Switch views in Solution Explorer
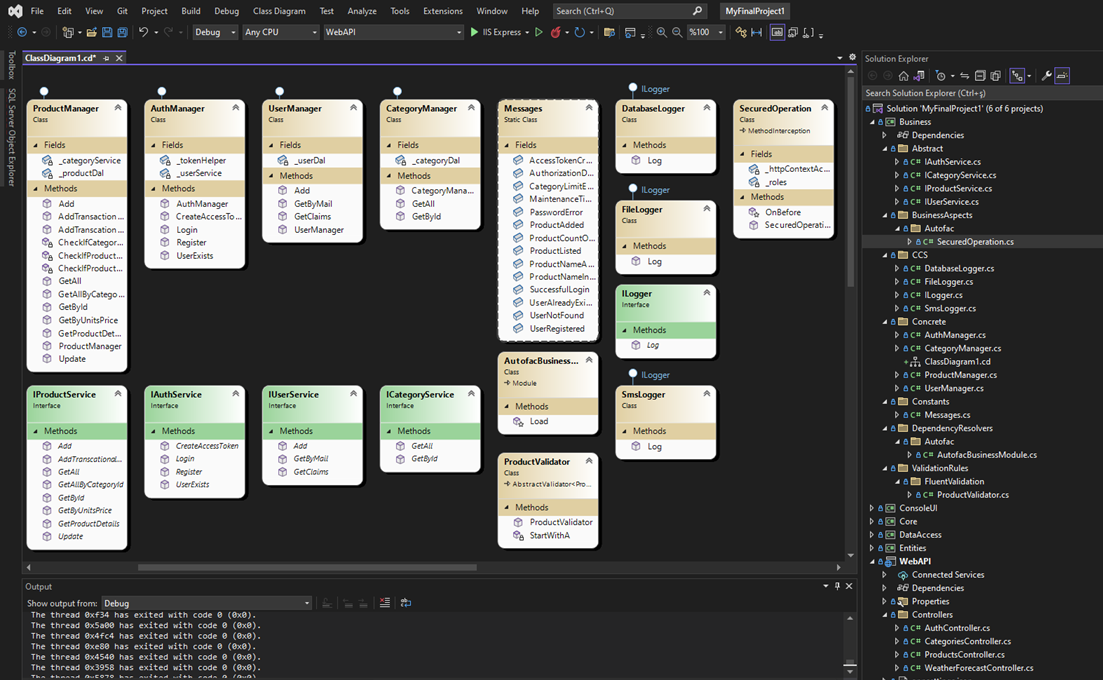 (x=919, y=76)
